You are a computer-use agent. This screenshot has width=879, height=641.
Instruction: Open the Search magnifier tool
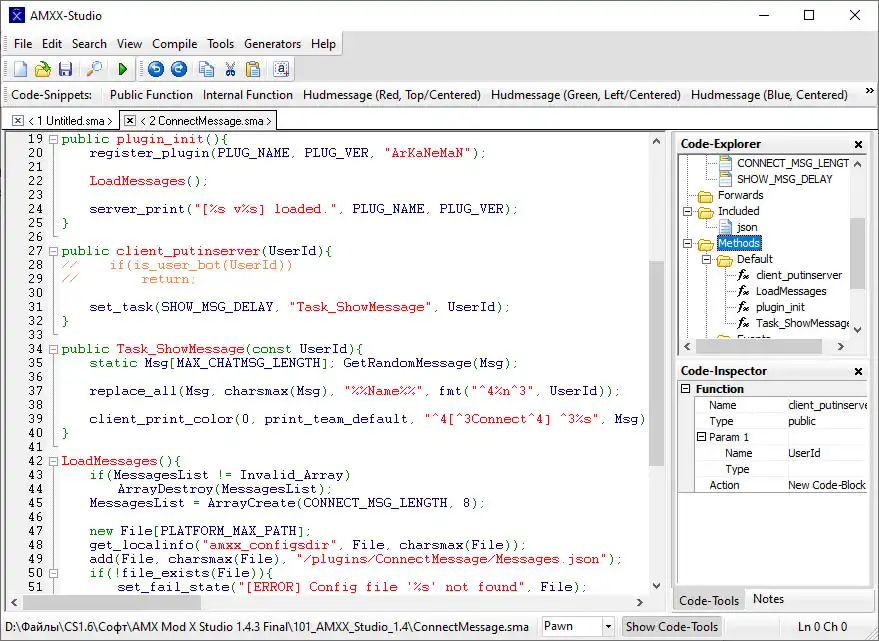(x=94, y=69)
